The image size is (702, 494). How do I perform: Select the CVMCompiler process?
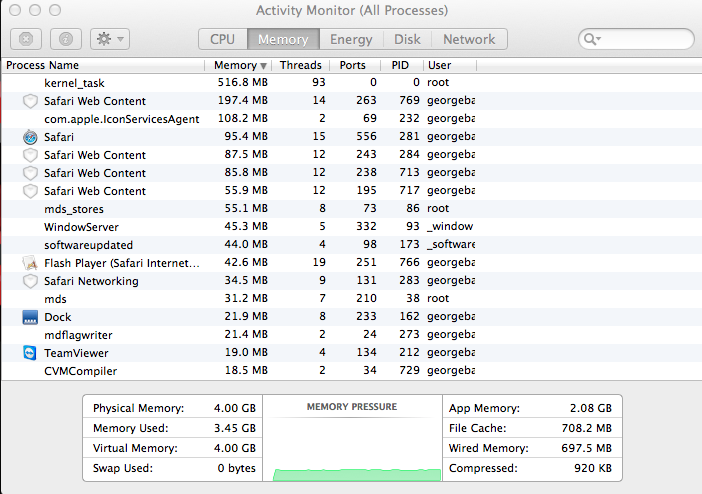(81, 371)
